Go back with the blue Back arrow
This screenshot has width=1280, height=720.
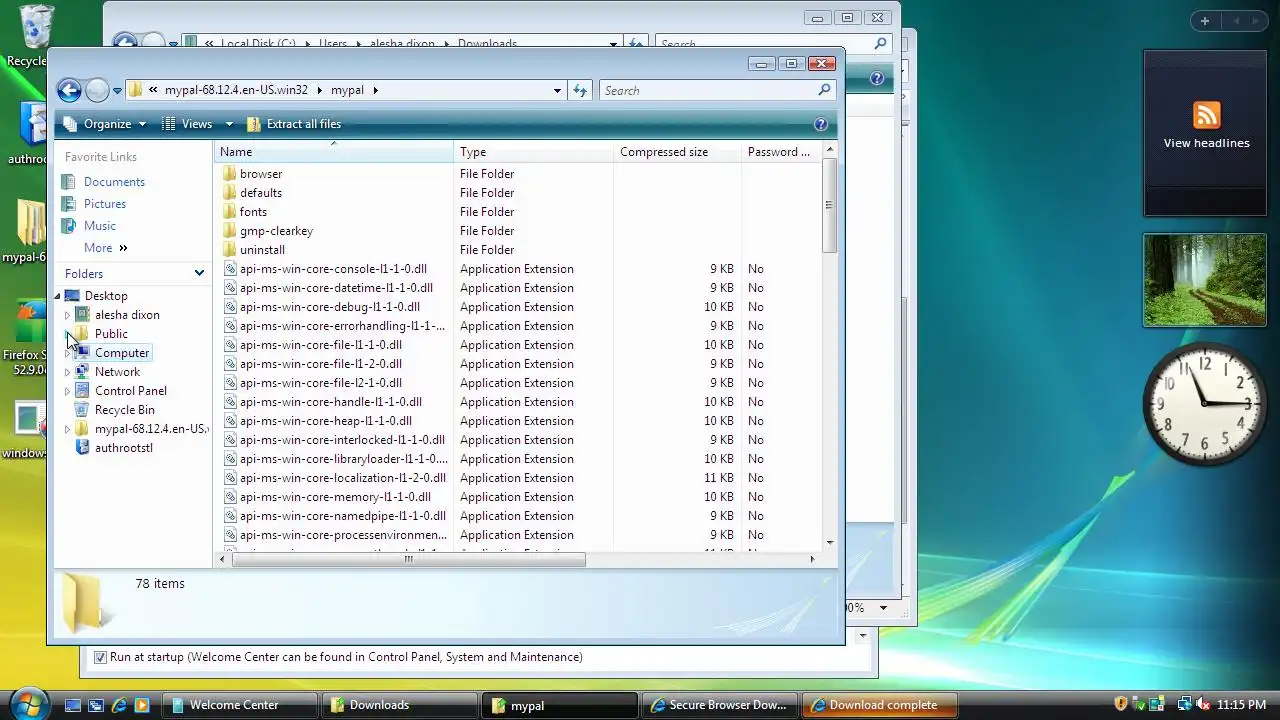click(x=69, y=91)
